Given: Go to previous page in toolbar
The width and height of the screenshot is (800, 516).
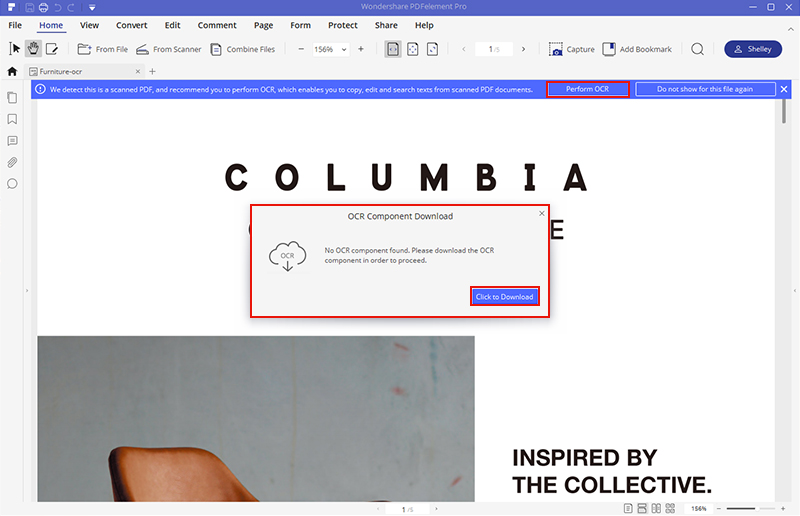Looking at the screenshot, I should (x=464, y=49).
